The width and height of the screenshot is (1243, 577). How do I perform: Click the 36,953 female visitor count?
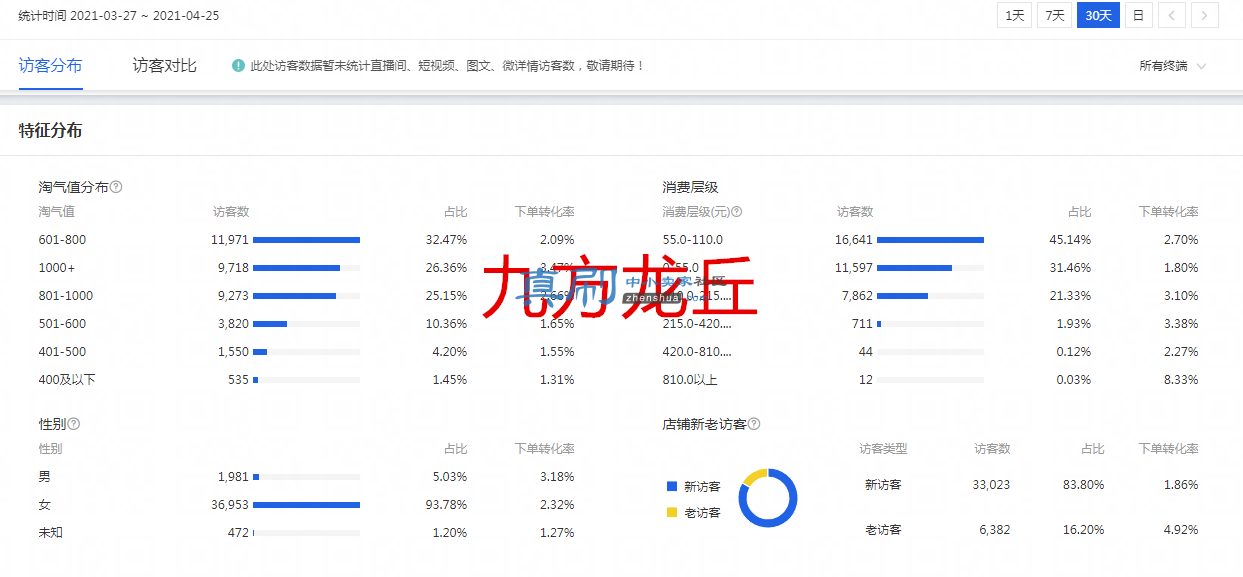230,505
